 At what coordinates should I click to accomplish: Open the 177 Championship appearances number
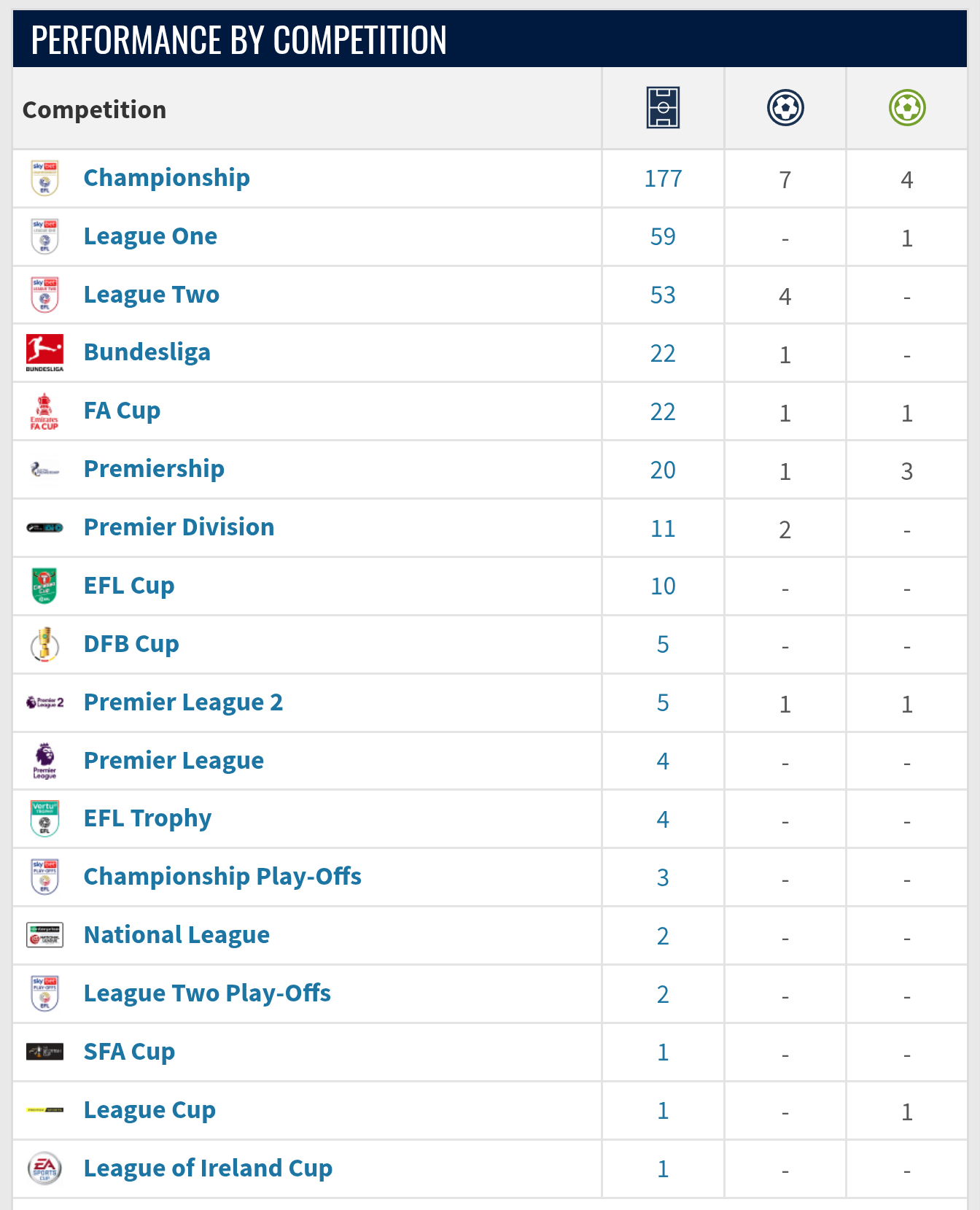click(x=663, y=179)
